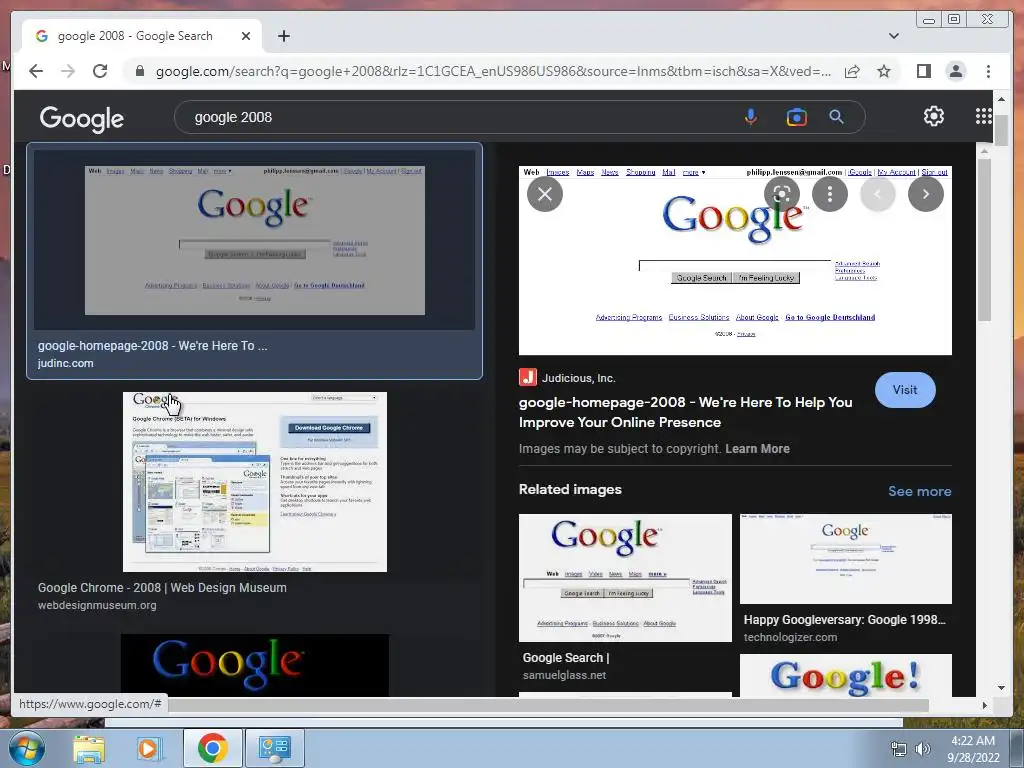This screenshot has height=768, width=1024.
Task: Click the magnifying glass search button
Action: tap(837, 117)
